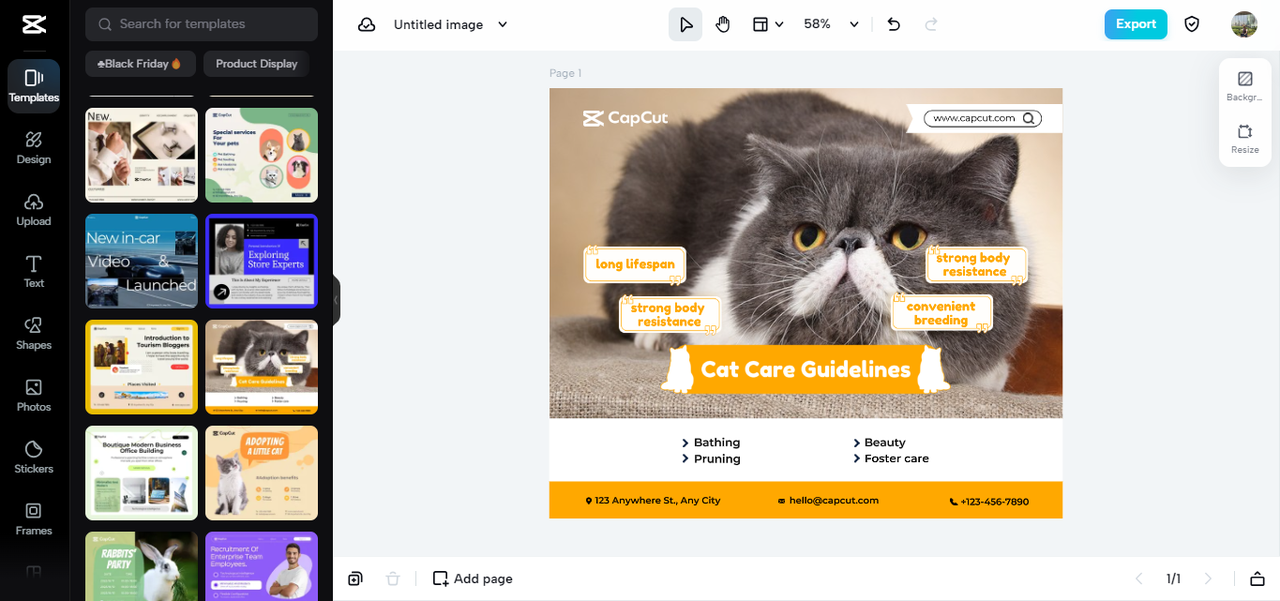1280x601 pixels.
Task: Click the cloud save status icon
Action: [367, 24]
